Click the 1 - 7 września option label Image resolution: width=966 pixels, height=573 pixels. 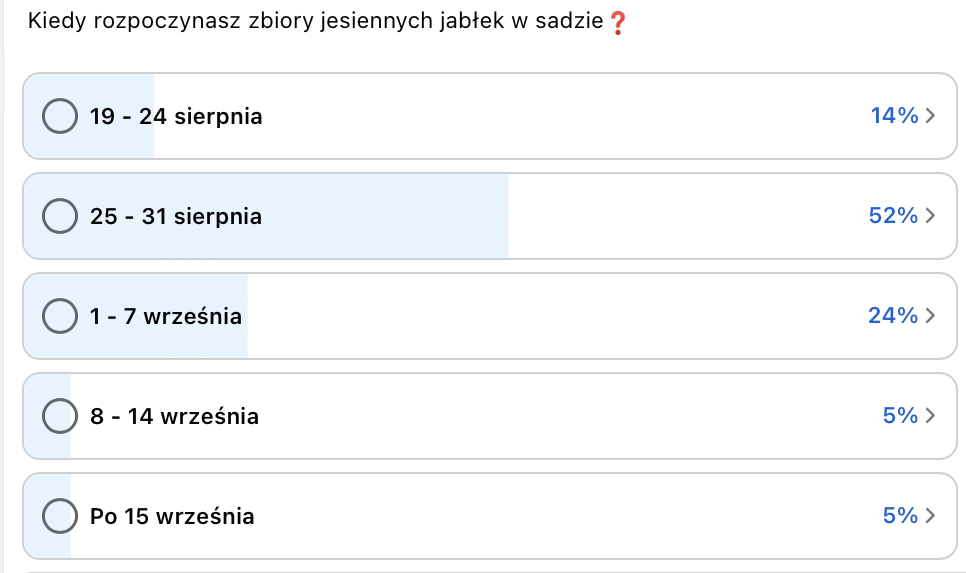[166, 316]
